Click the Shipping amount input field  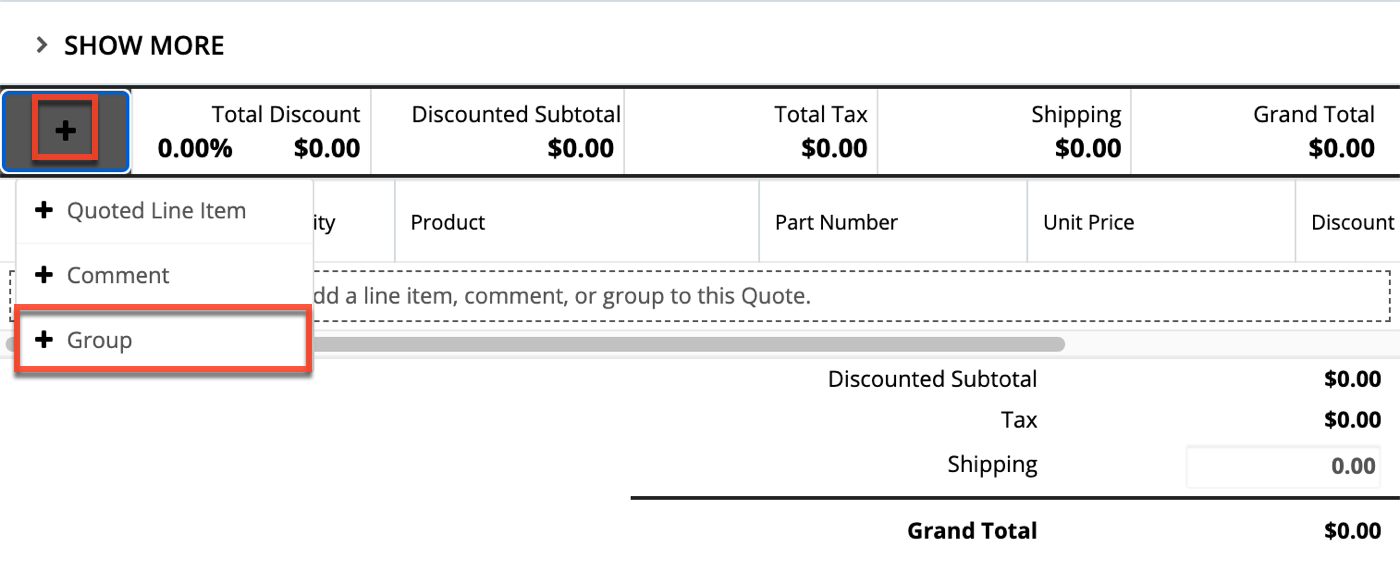point(1283,466)
